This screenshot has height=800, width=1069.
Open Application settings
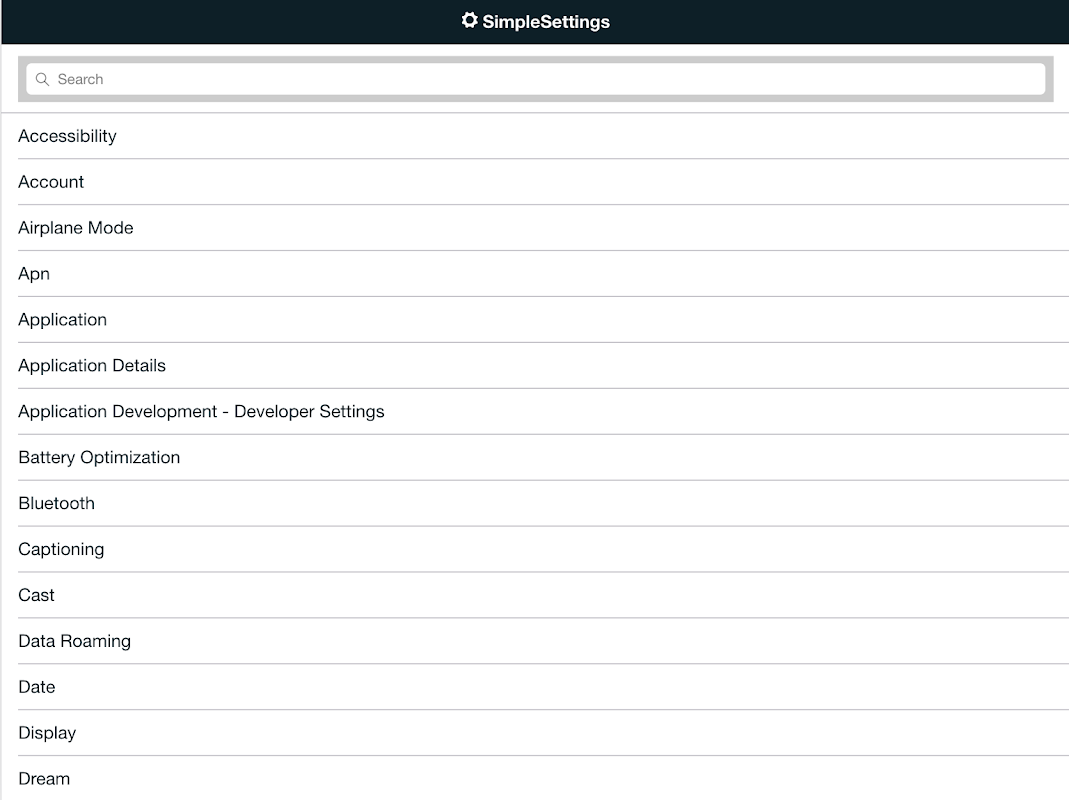pos(62,319)
